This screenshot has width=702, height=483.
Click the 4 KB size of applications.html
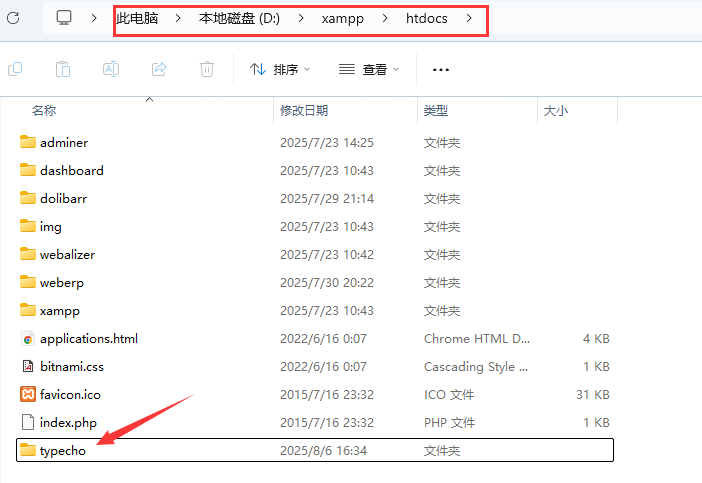596,338
